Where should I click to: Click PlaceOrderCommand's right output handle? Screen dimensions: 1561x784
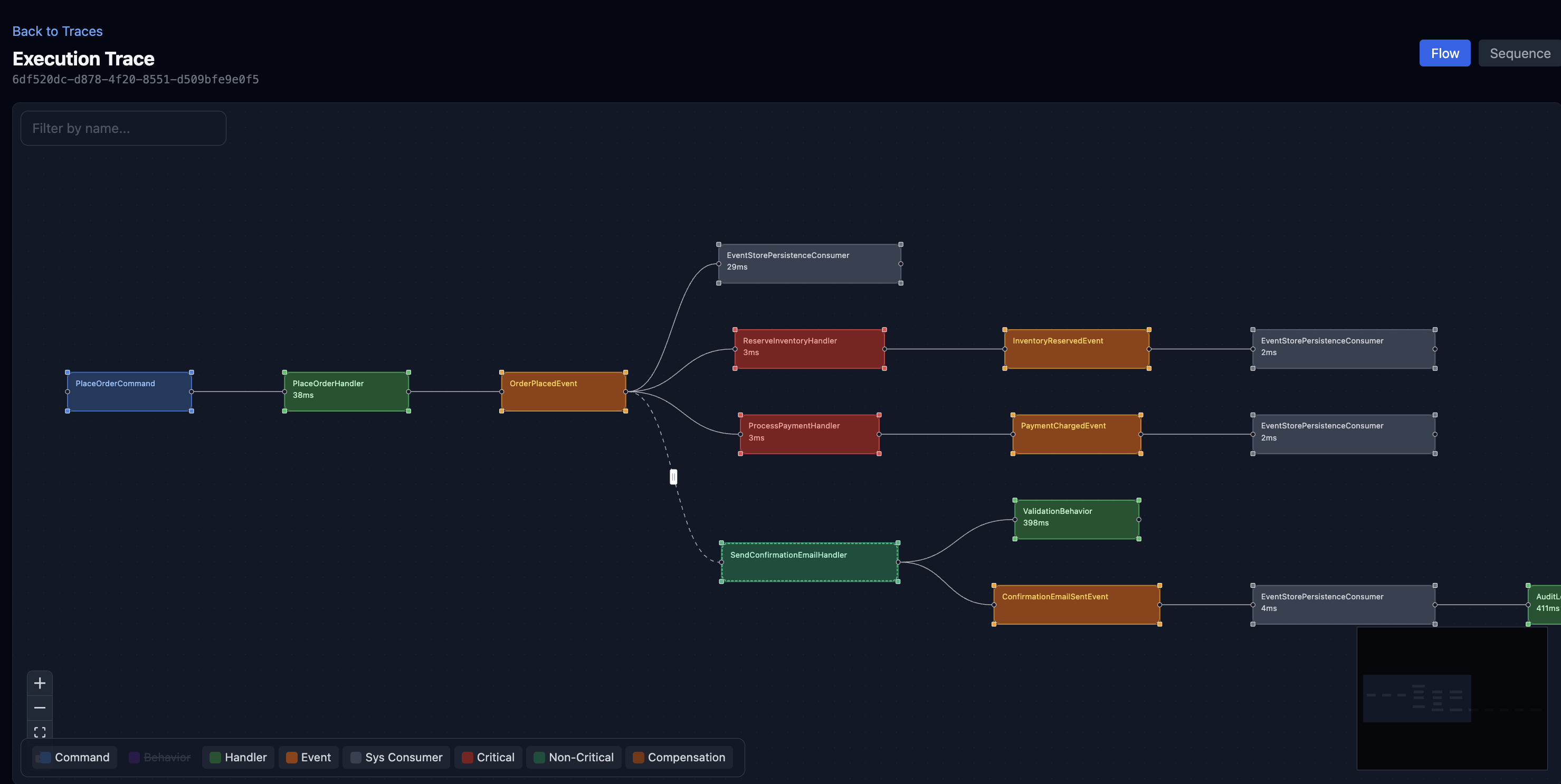192,391
